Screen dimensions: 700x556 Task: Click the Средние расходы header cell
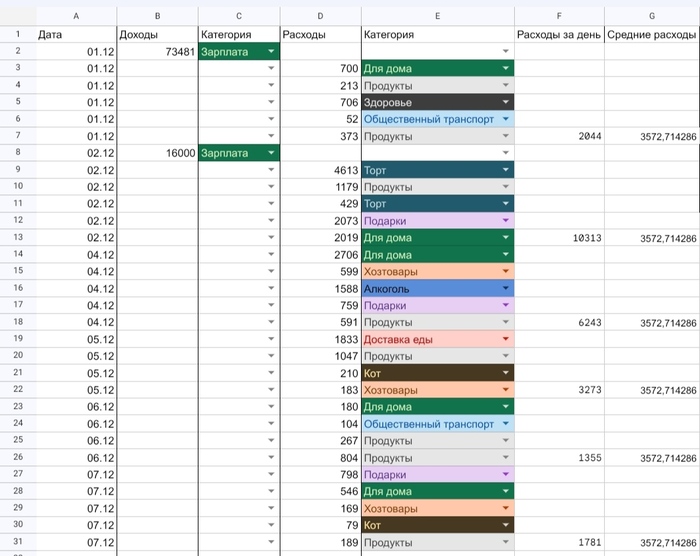(652, 35)
